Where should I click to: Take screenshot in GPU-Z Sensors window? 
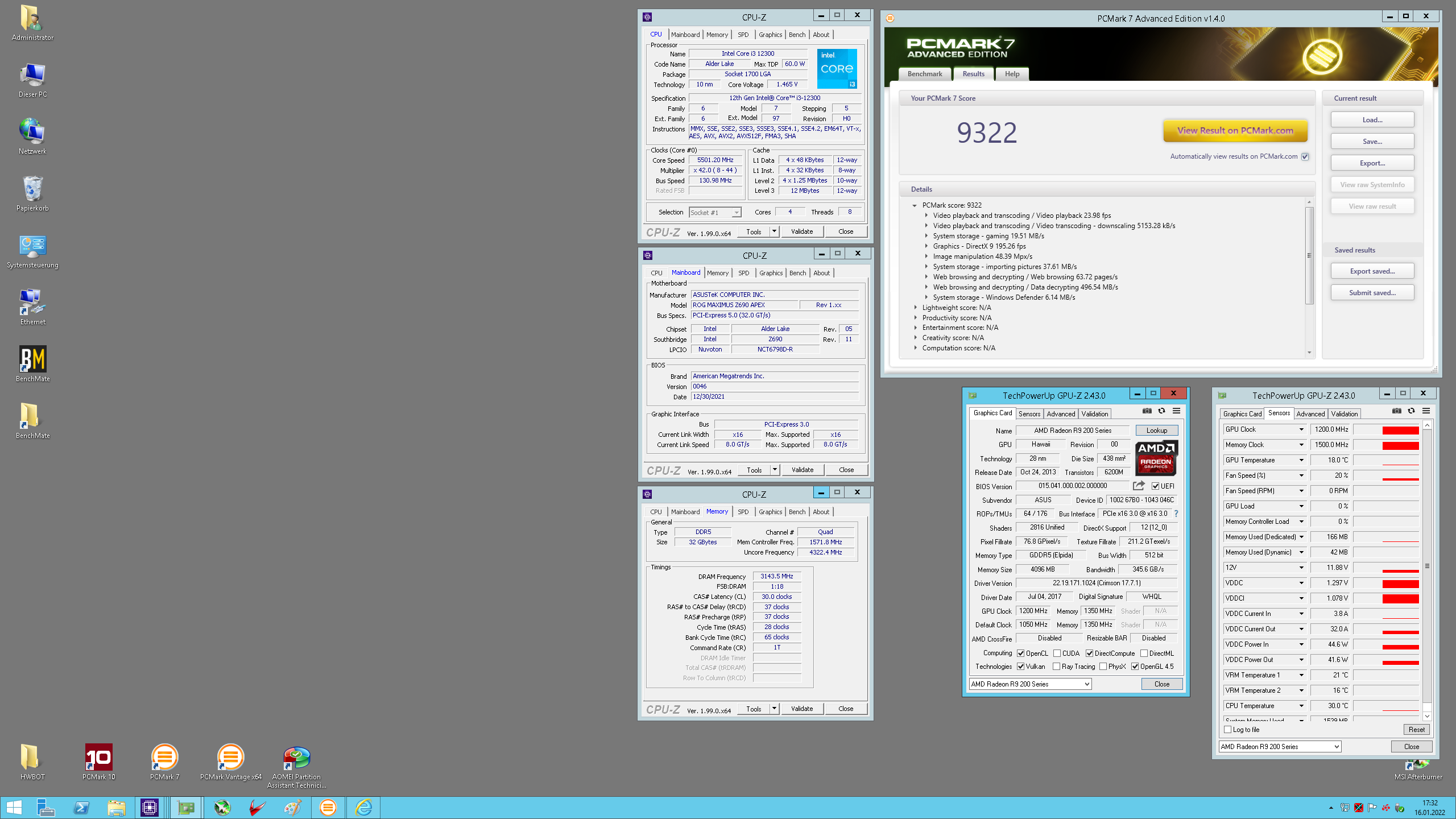click(x=1396, y=411)
